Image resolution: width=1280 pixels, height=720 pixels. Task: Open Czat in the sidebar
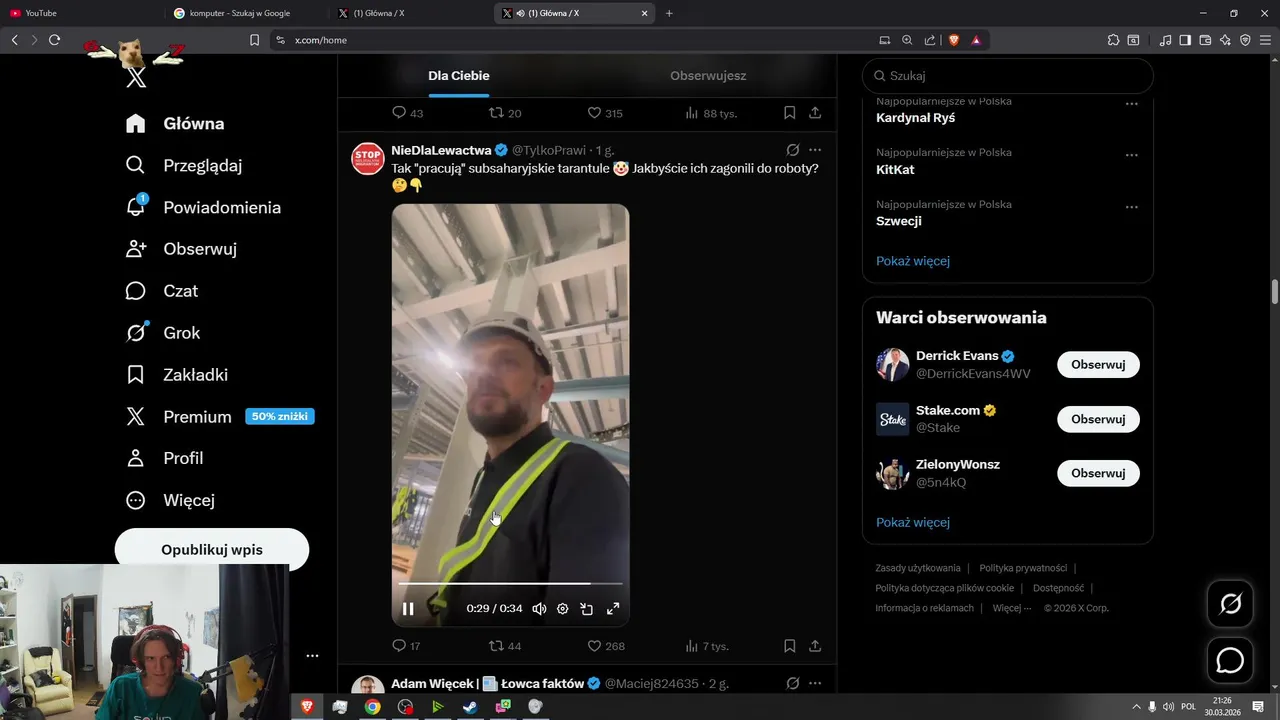[162, 291]
